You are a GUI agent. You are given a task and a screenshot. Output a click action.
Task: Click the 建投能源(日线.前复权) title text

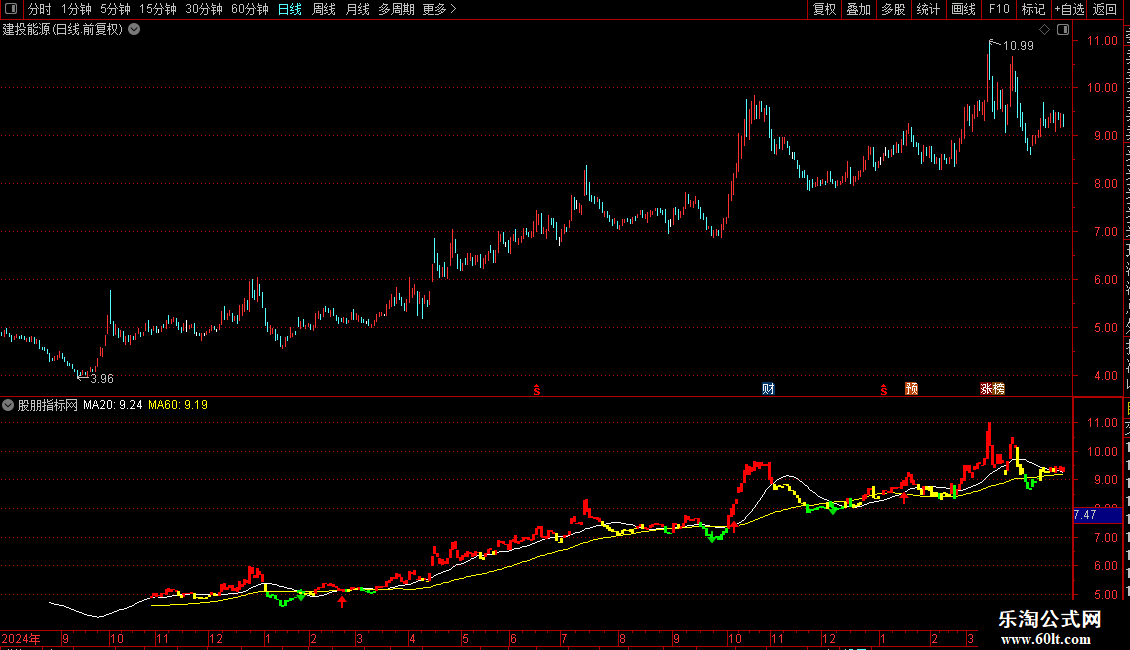(63, 30)
